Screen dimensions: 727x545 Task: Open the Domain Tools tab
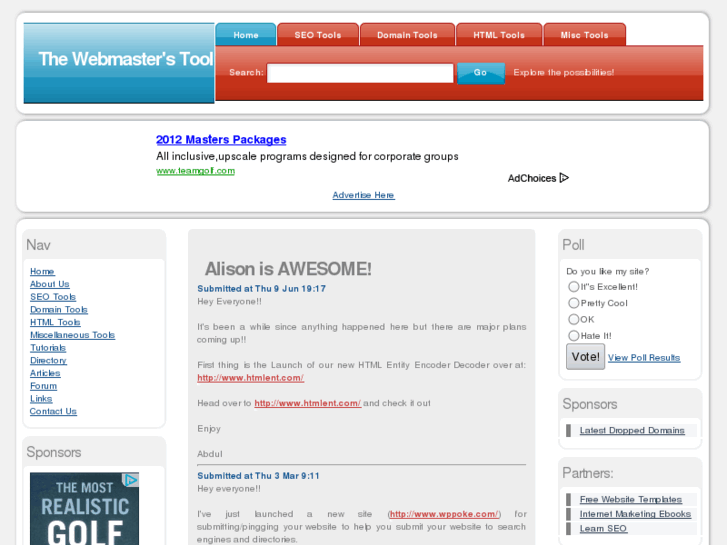point(407,35)
